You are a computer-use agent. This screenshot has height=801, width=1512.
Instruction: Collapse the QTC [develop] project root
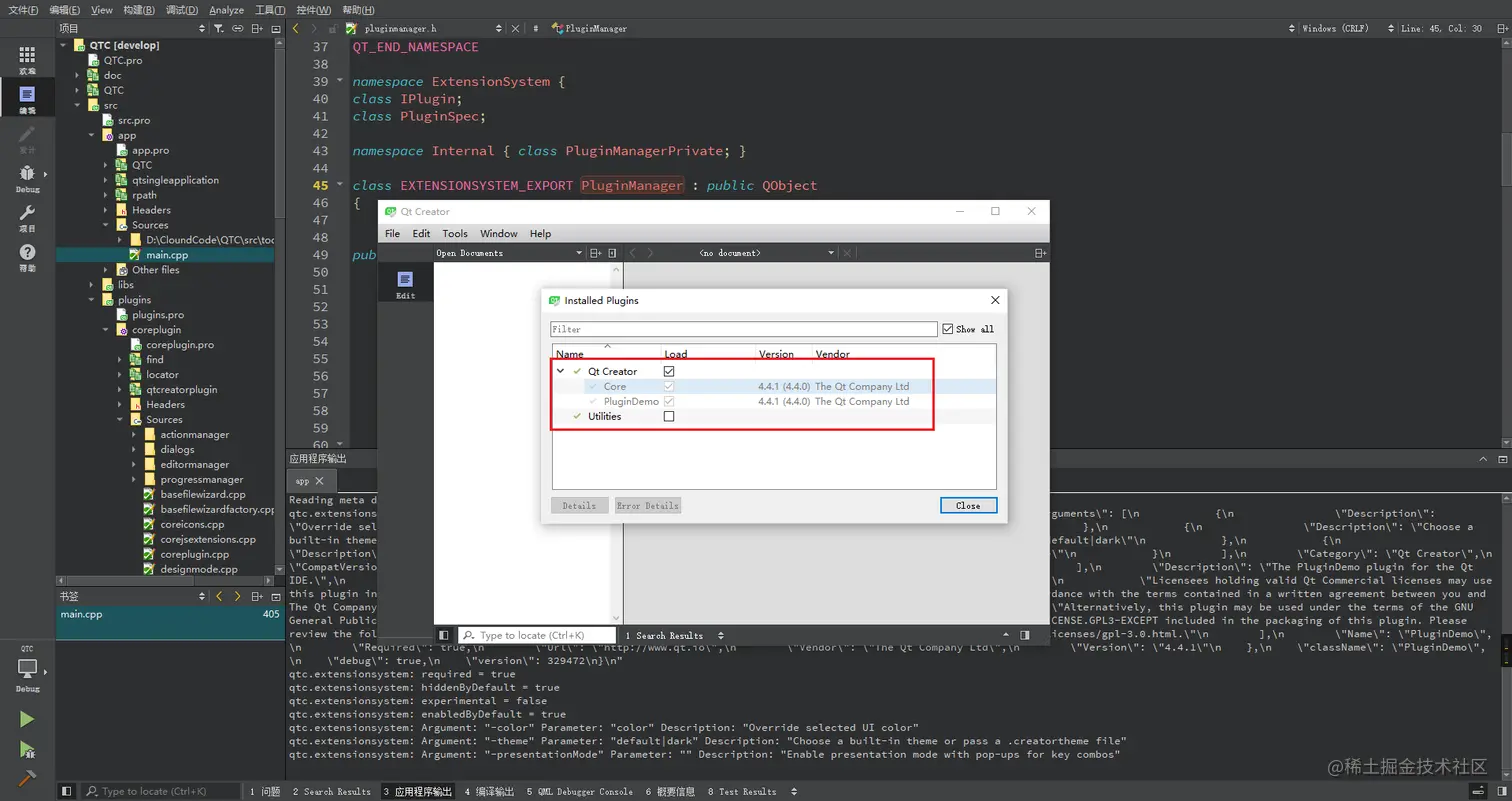coord(63,45)
